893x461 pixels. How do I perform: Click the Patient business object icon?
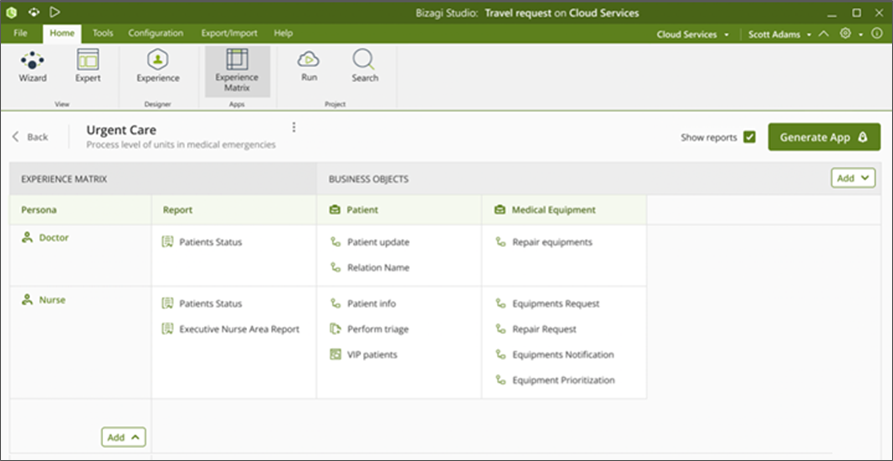(335, 210)
